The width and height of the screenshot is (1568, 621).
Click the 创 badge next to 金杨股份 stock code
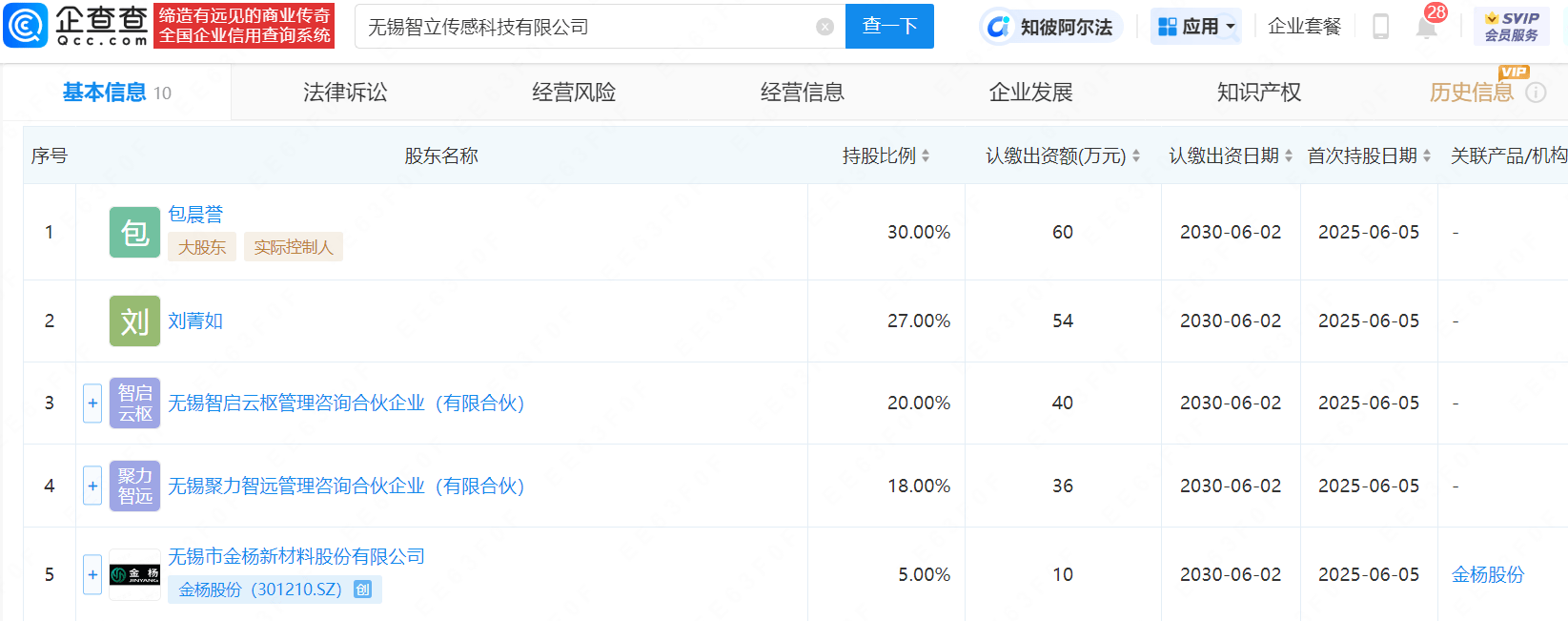pos(362,590)
